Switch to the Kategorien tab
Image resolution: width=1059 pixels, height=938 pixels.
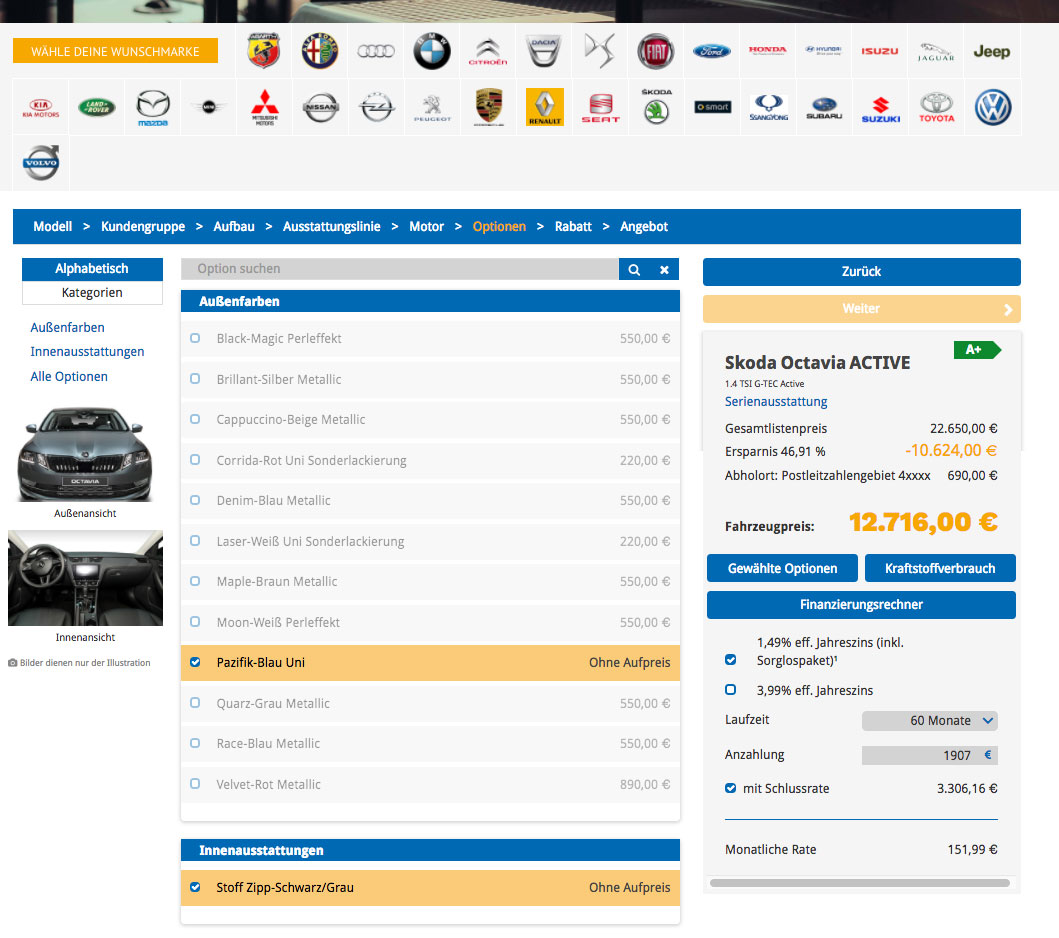[x=92, y=292]
